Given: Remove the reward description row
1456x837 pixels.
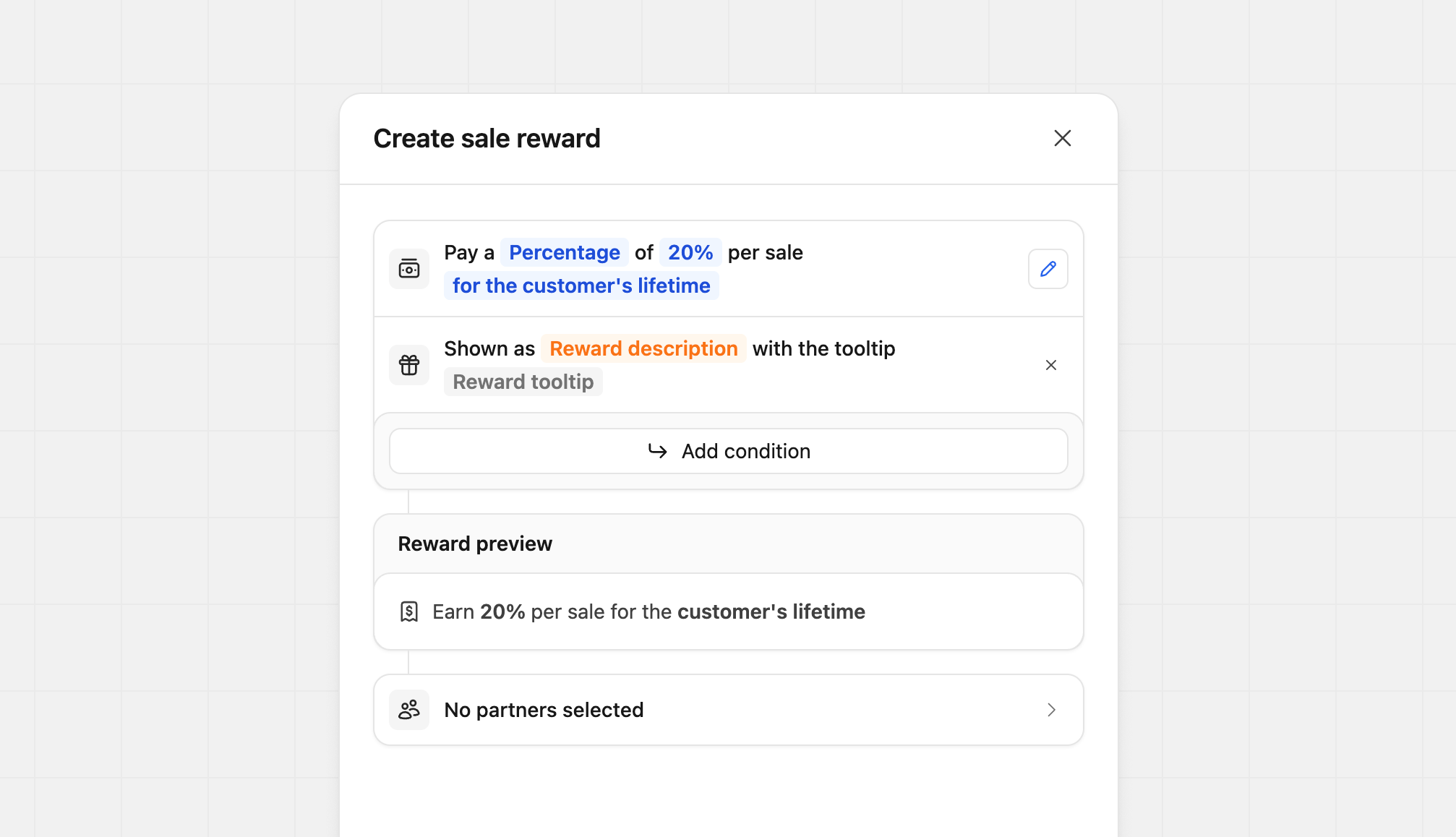Looking at the screenshot, I should [1051, 365].
